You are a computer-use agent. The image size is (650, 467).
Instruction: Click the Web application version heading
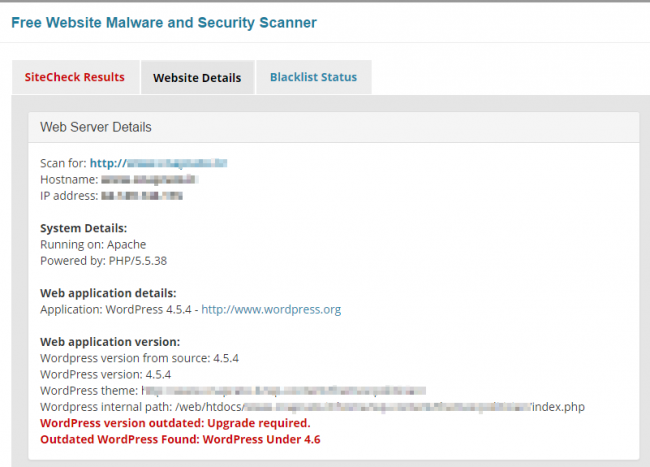coord(110,342)
